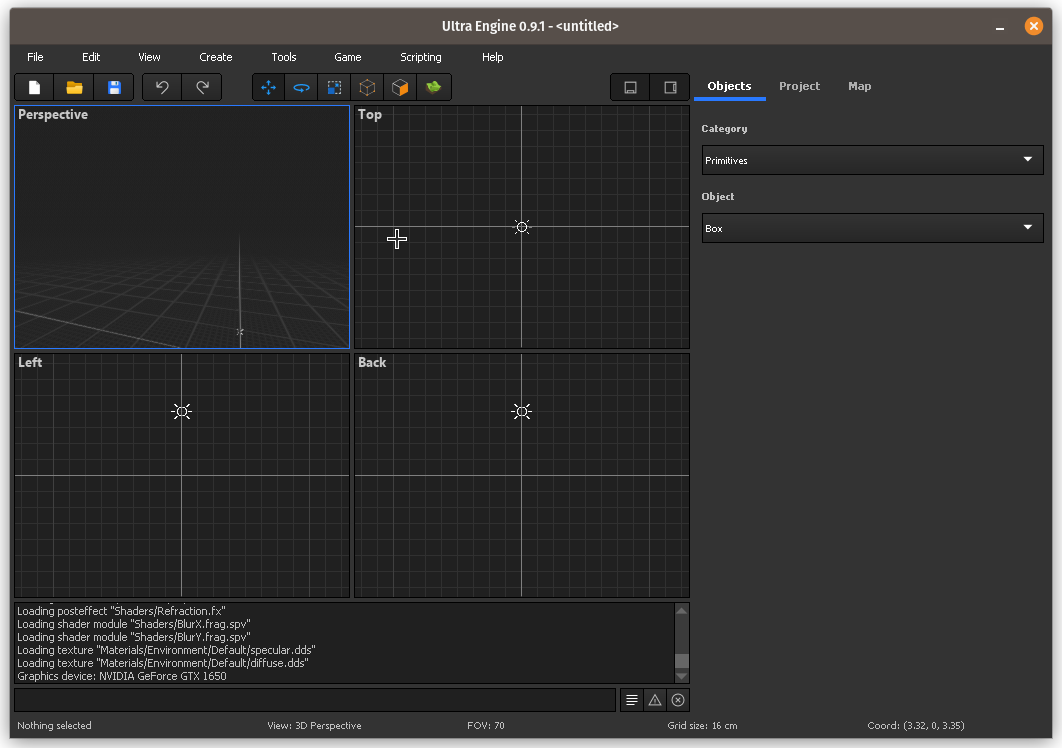Toggle the bottom console panel visibility
This screenshot has height=748, width=1062.
[x=630, y=88]
